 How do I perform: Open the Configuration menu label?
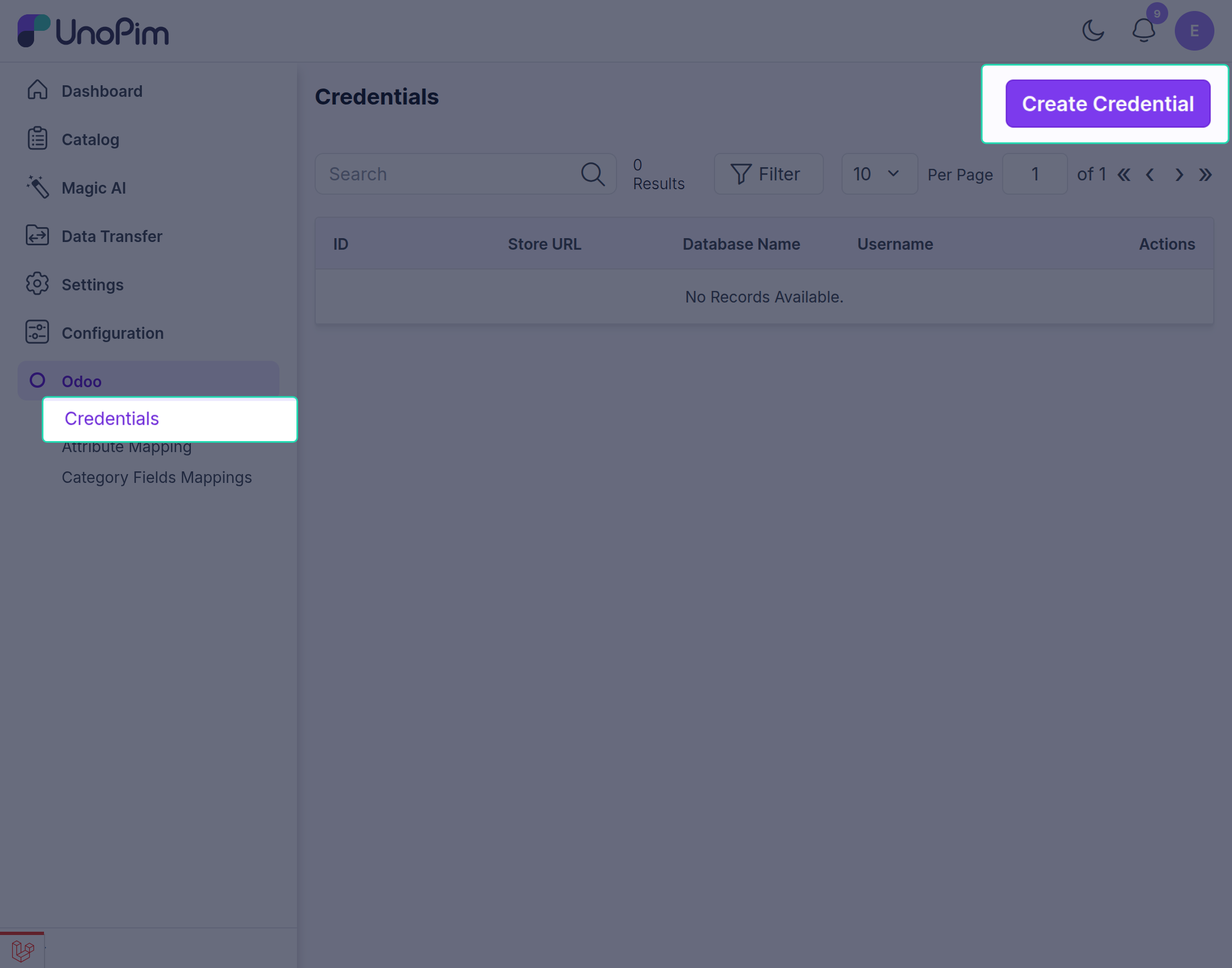point(113,333)
